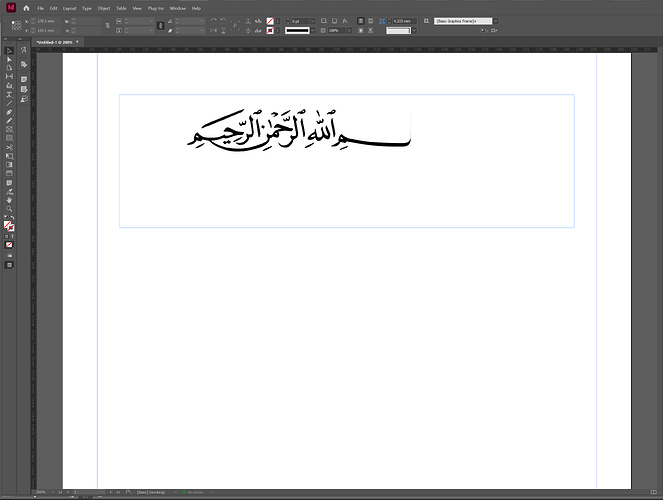Click the rotate 90° clockwise icon
The image size is (663, 500).
(x=214, y=21)
